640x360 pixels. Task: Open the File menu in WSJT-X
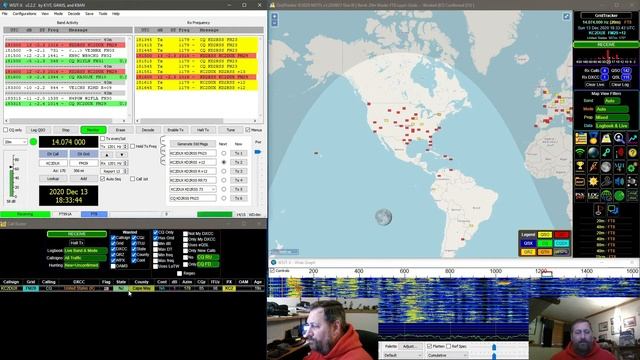(x=5, y=13)
